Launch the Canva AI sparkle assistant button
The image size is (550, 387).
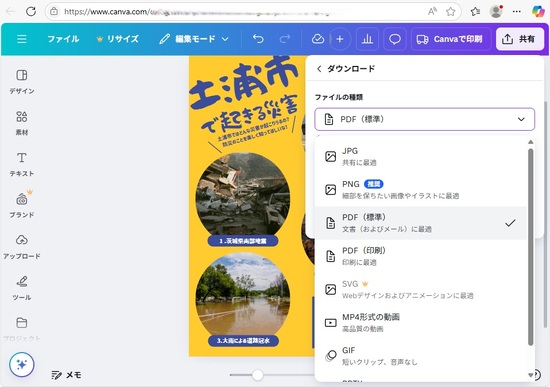tap(22, 365)
